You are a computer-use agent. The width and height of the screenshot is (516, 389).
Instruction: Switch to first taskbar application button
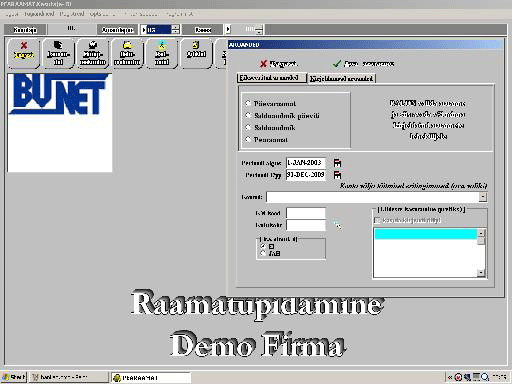coord(69,377)
